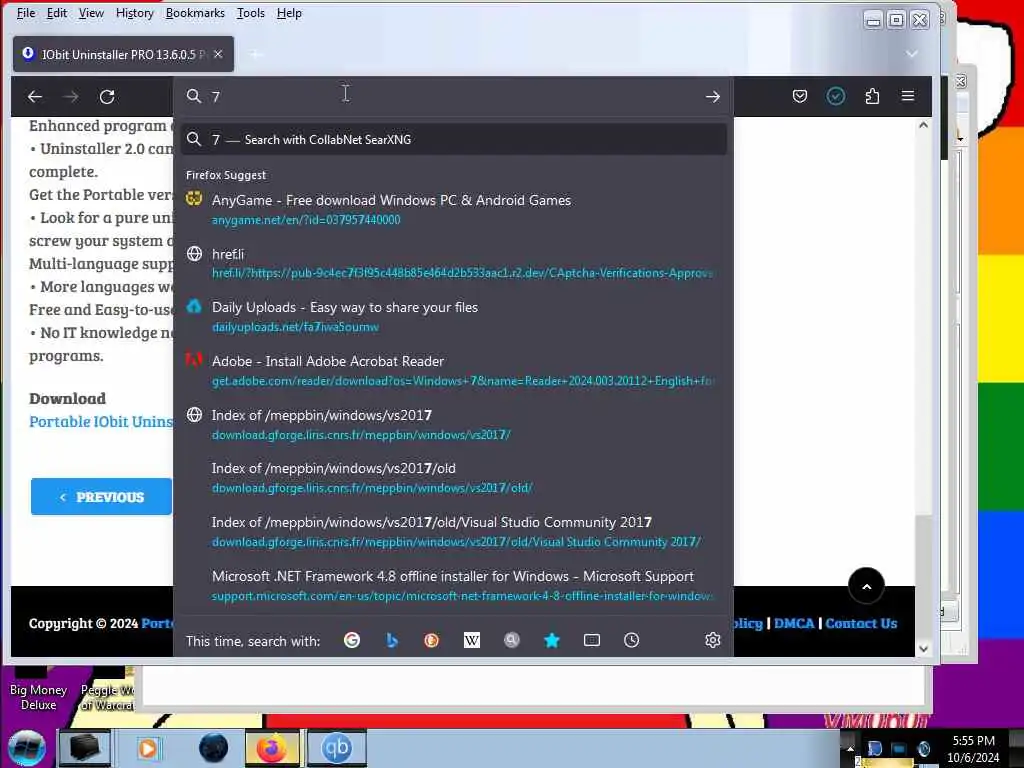Search in Bookmarks using star icon
The image size is (1024, 768).
pos(552,641)
